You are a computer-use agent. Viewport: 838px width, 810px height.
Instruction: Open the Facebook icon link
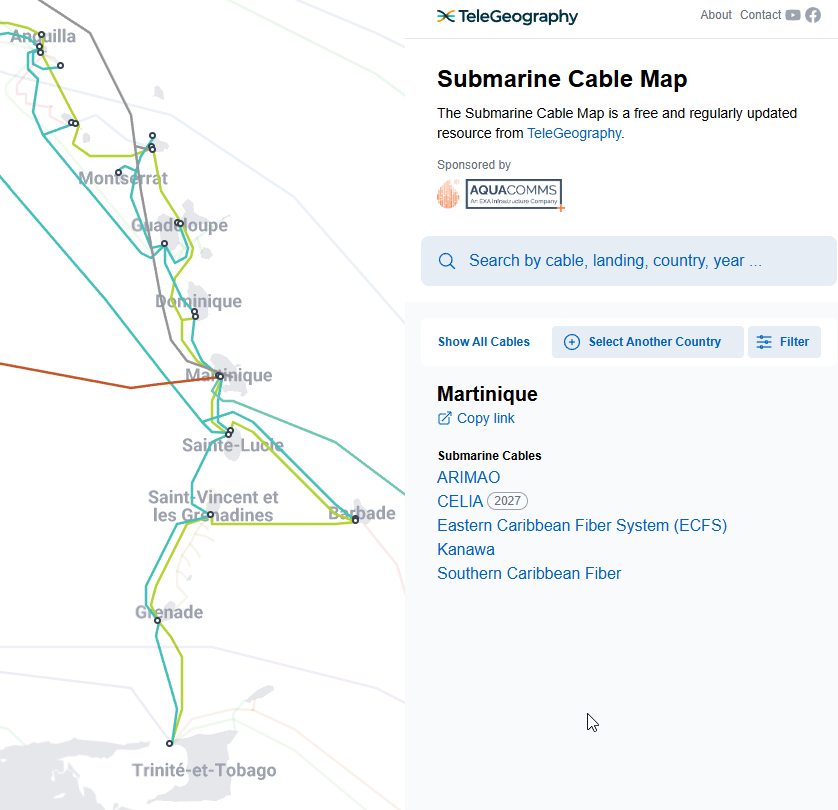coord(813,15)
